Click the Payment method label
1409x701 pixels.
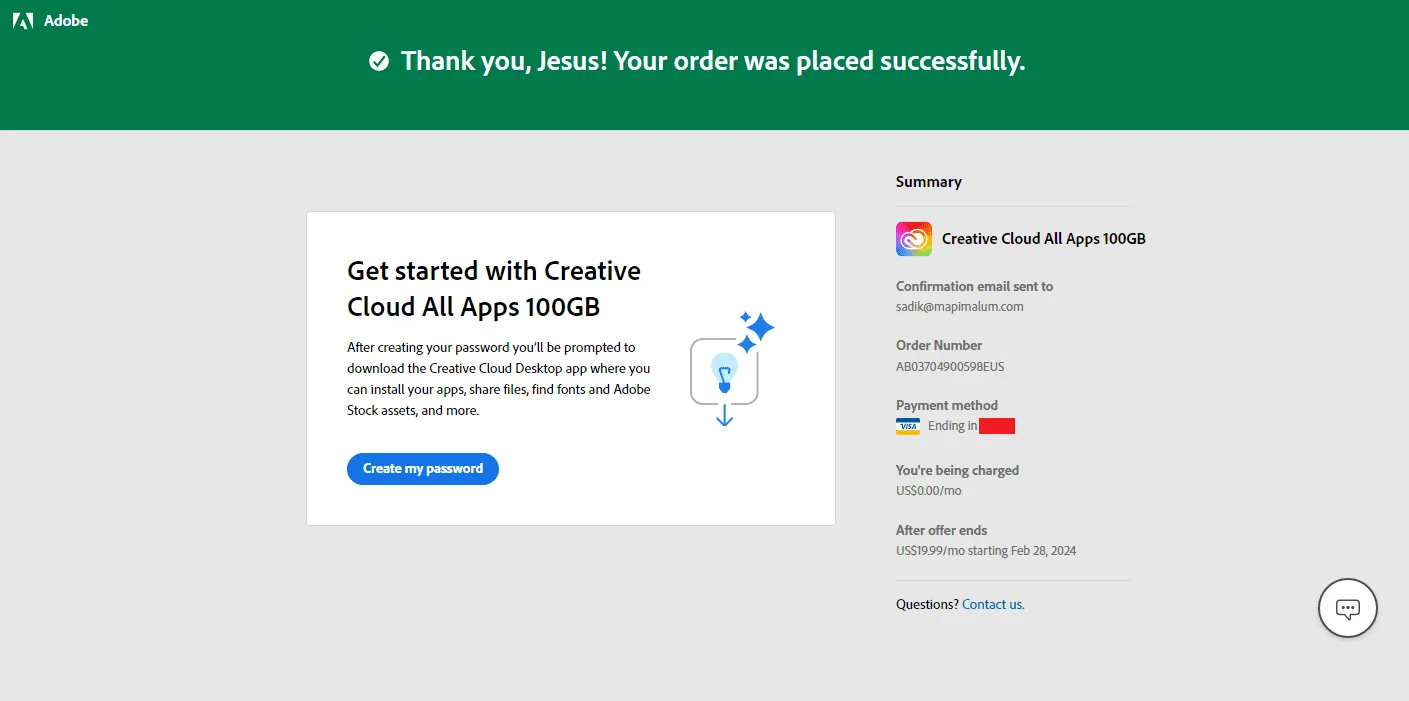[947, 405]
